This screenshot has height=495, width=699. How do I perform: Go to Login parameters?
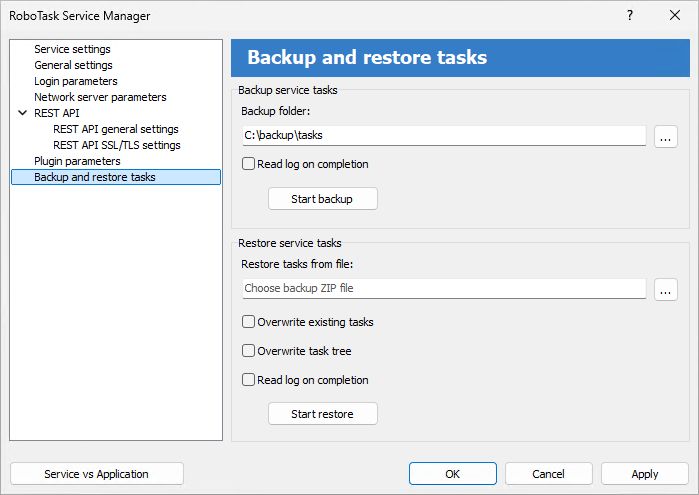click(x=76, y=81)
